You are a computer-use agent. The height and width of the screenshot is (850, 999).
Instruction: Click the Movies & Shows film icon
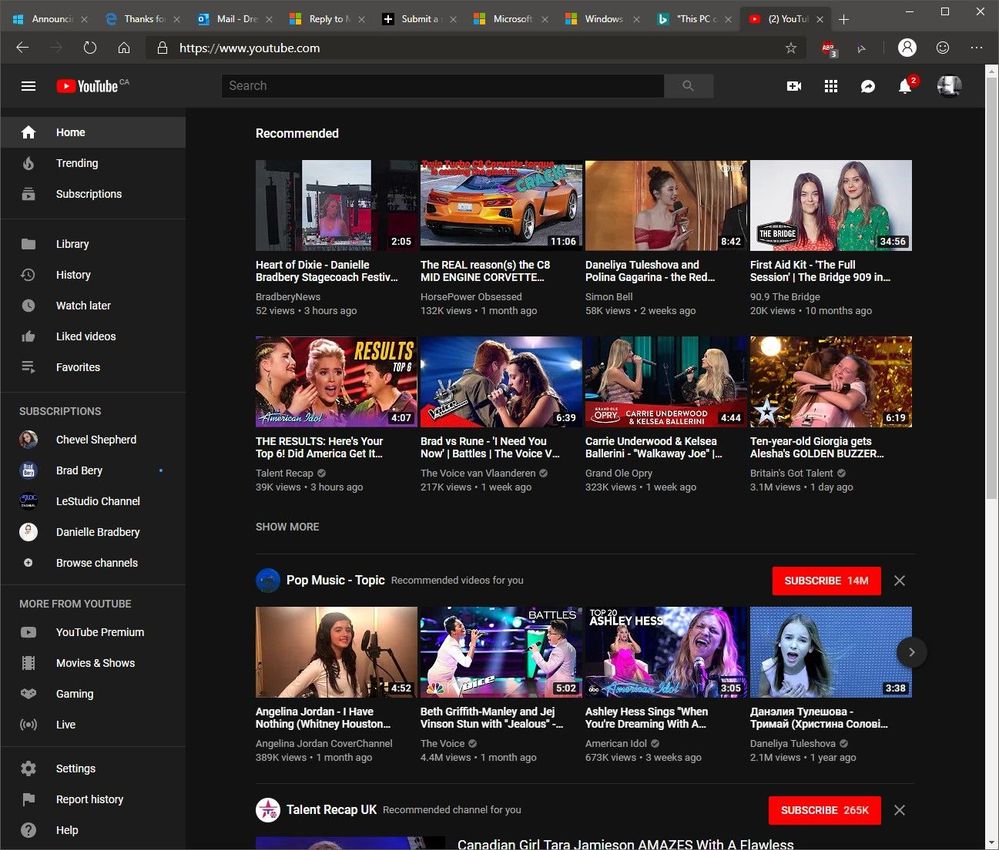coord(28,663)
